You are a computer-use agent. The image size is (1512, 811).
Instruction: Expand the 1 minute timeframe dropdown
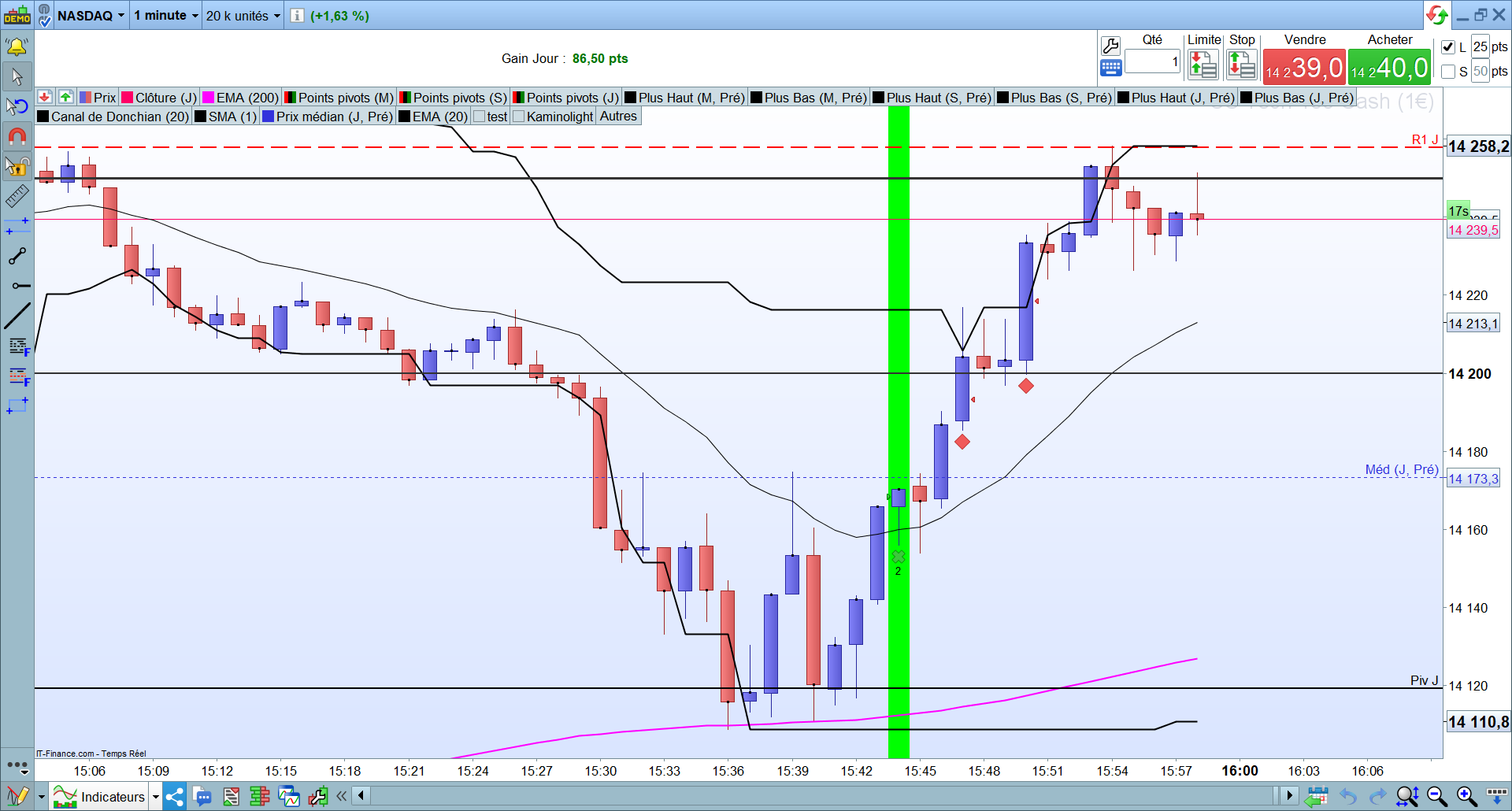pos(166,16)
